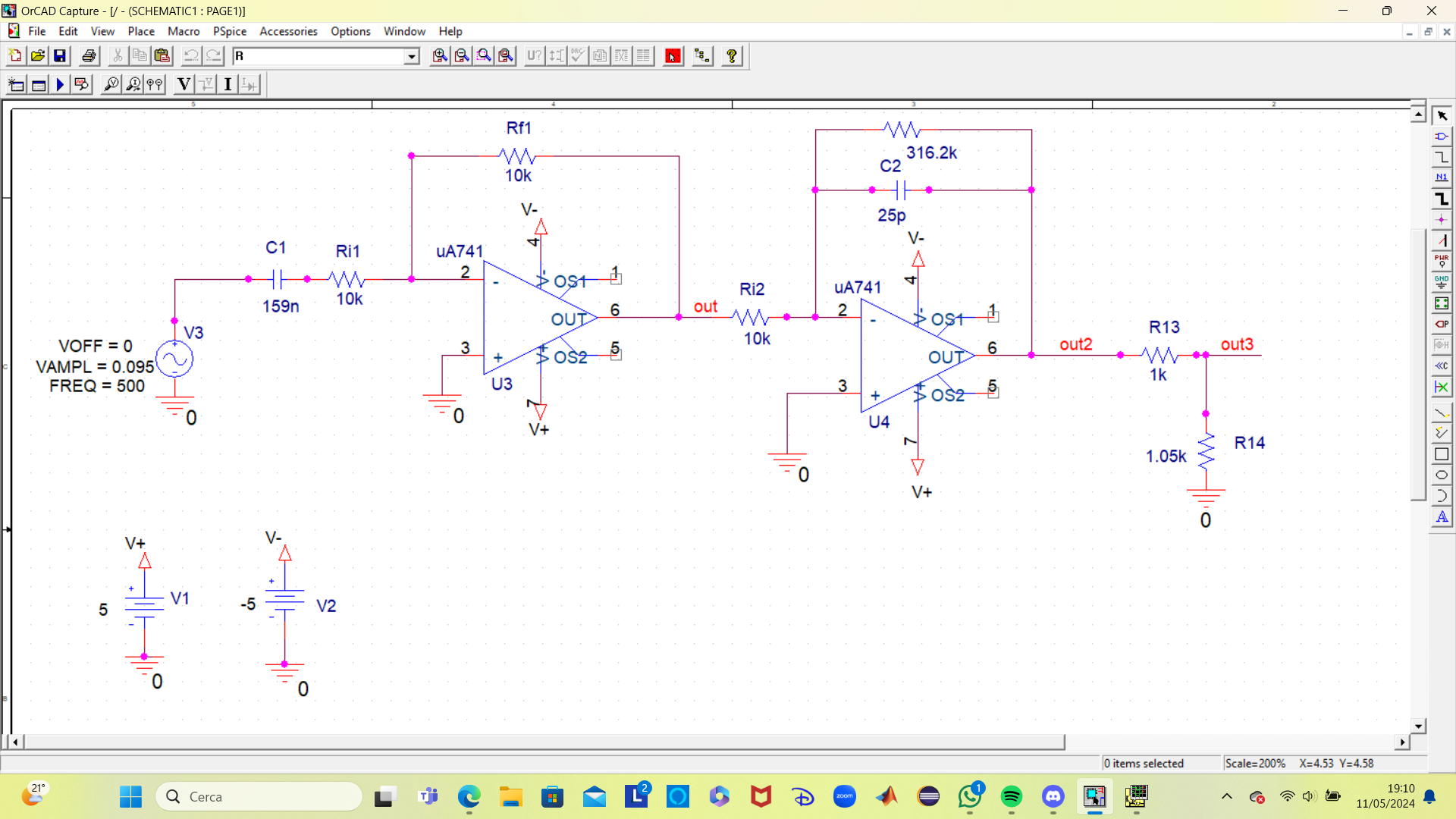Open Spotify from the taskbar

pyautogui.click(x=1011, y=796)
